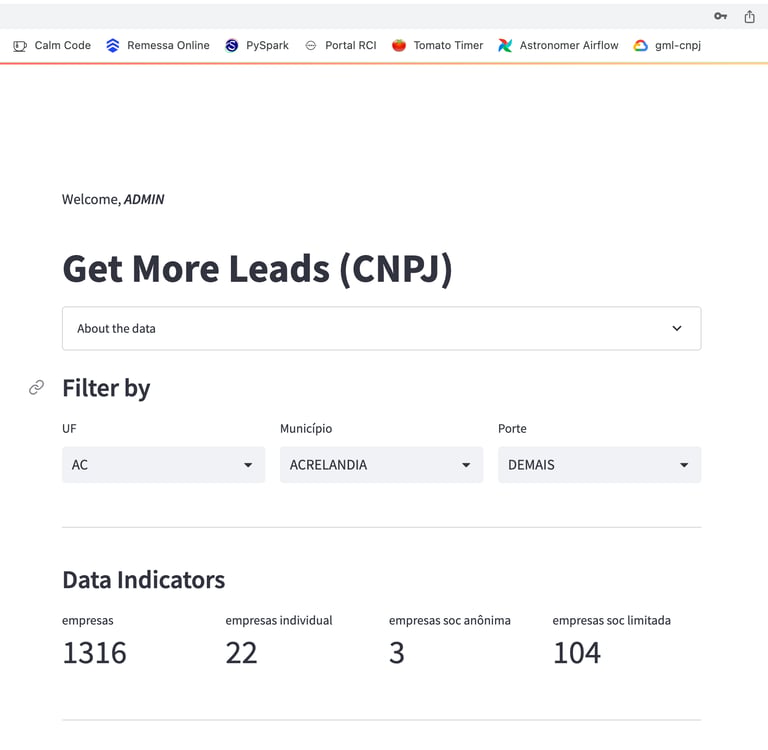
Task: Open the gml-cnpj bookmark label
Action: pos(678,46)
